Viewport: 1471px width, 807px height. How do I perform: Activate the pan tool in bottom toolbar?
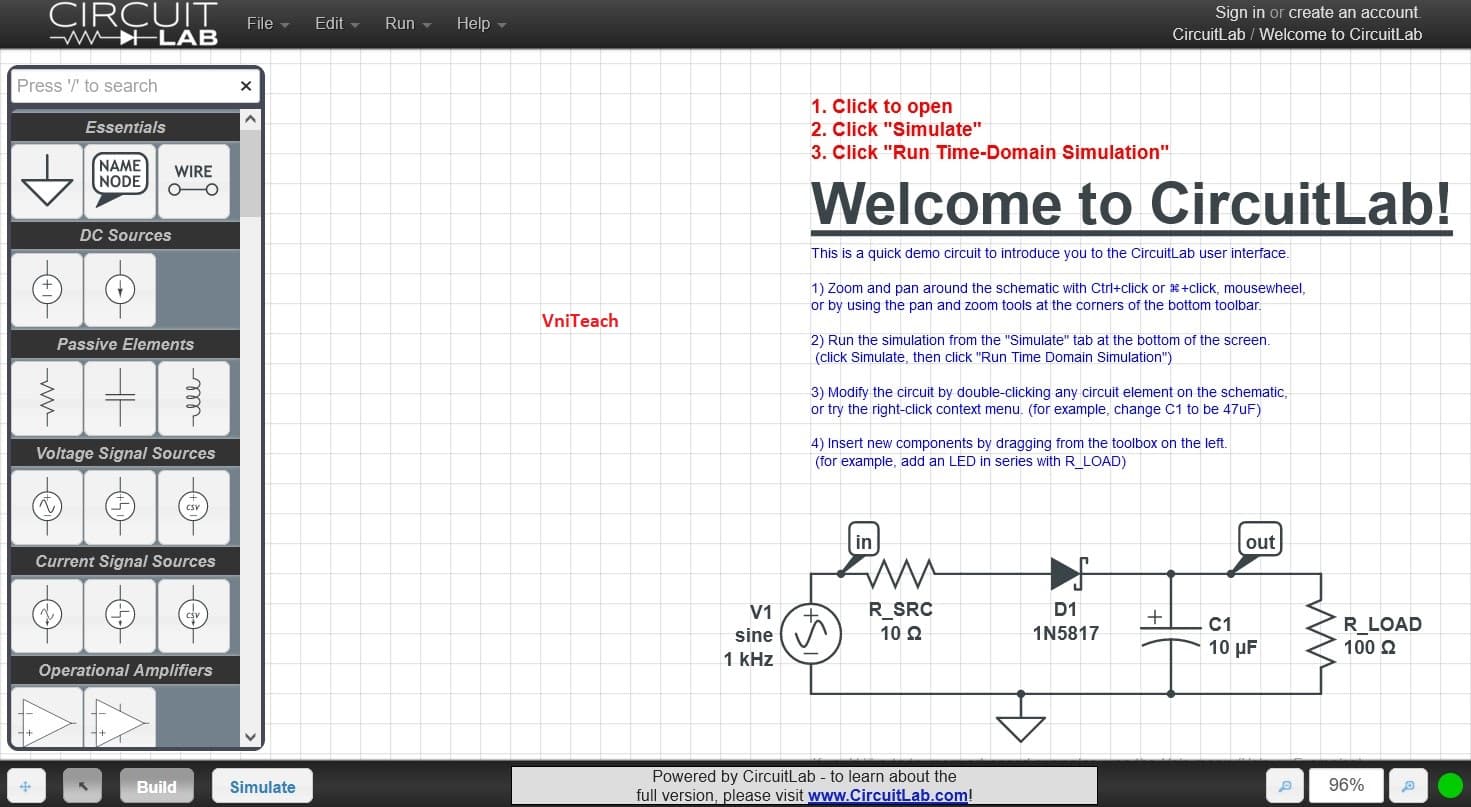[26, 787]
